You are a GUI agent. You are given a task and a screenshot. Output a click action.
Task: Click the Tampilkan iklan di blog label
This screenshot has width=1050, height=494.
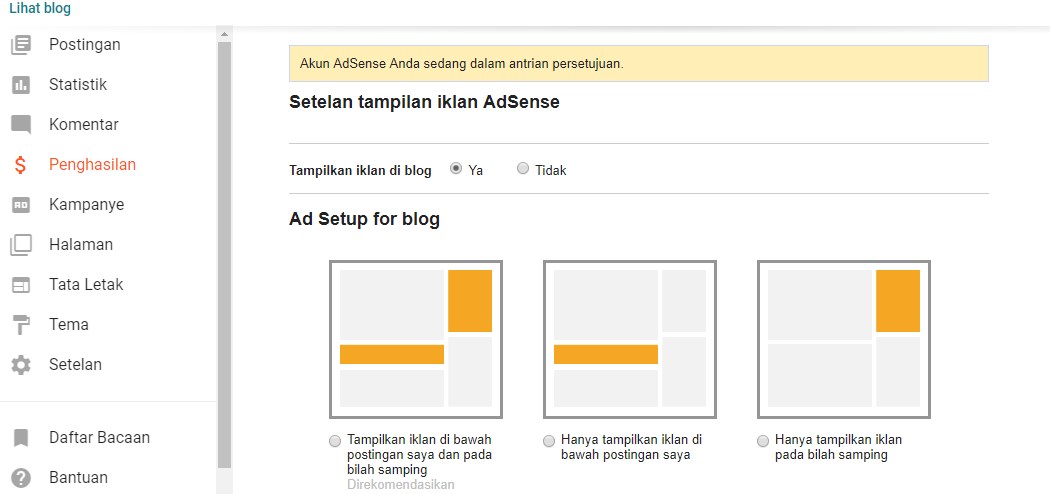pyautogui.click(x=360, y=170)
